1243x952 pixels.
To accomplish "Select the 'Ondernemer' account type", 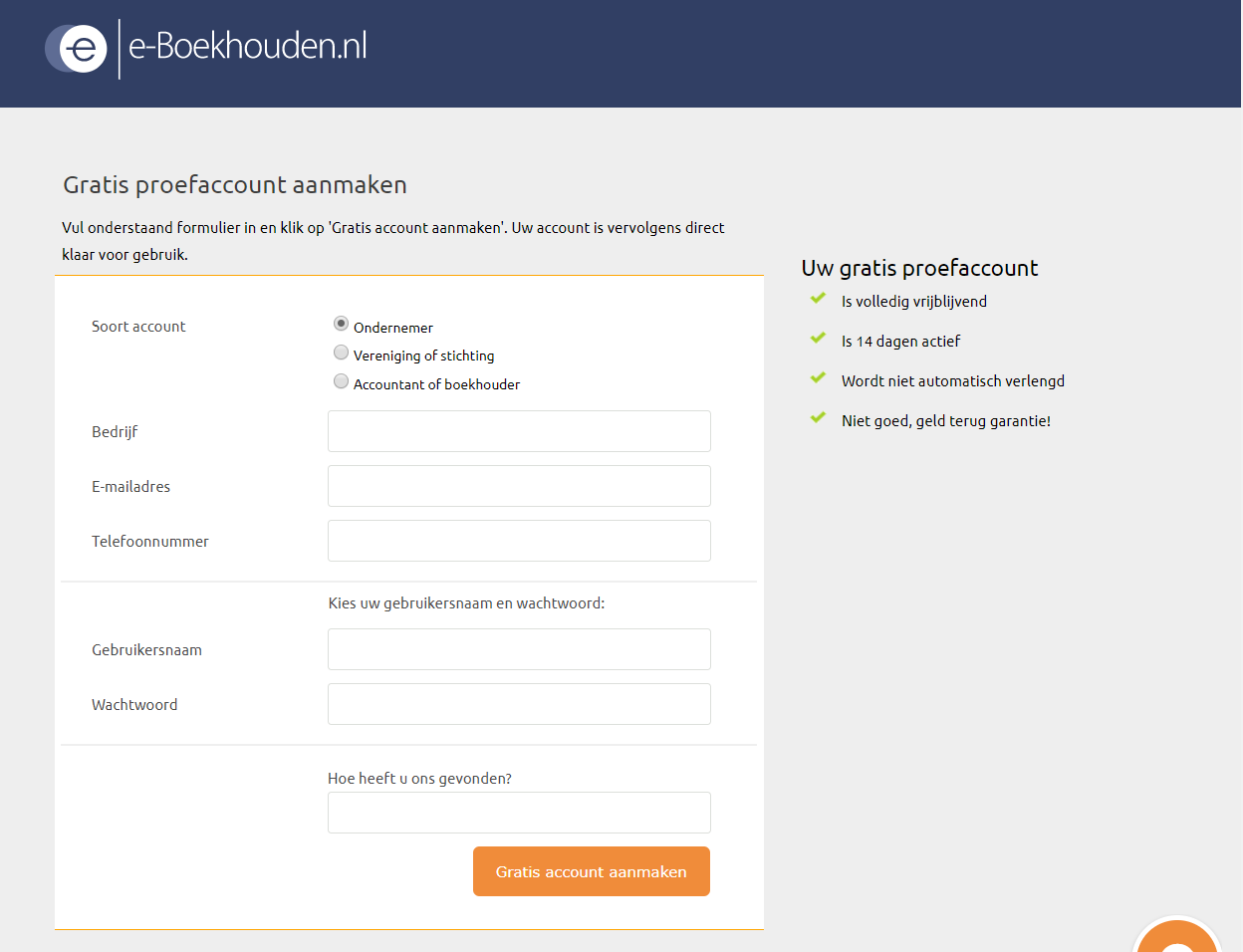I will [x=341, y=323].
